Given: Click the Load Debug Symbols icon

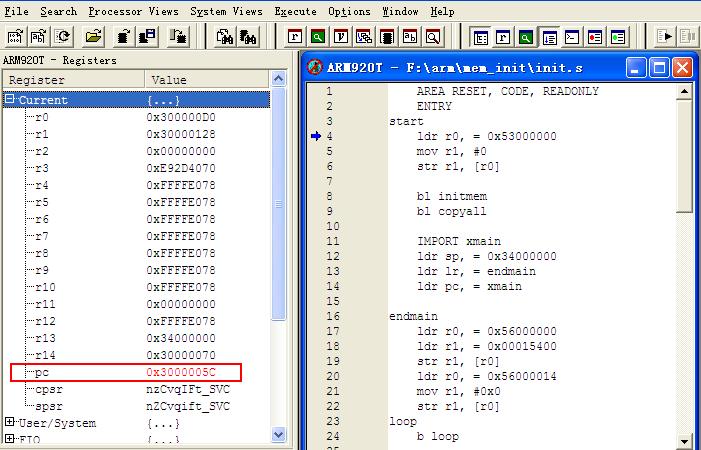Looking at the screenshot, I should click(39, 37).
